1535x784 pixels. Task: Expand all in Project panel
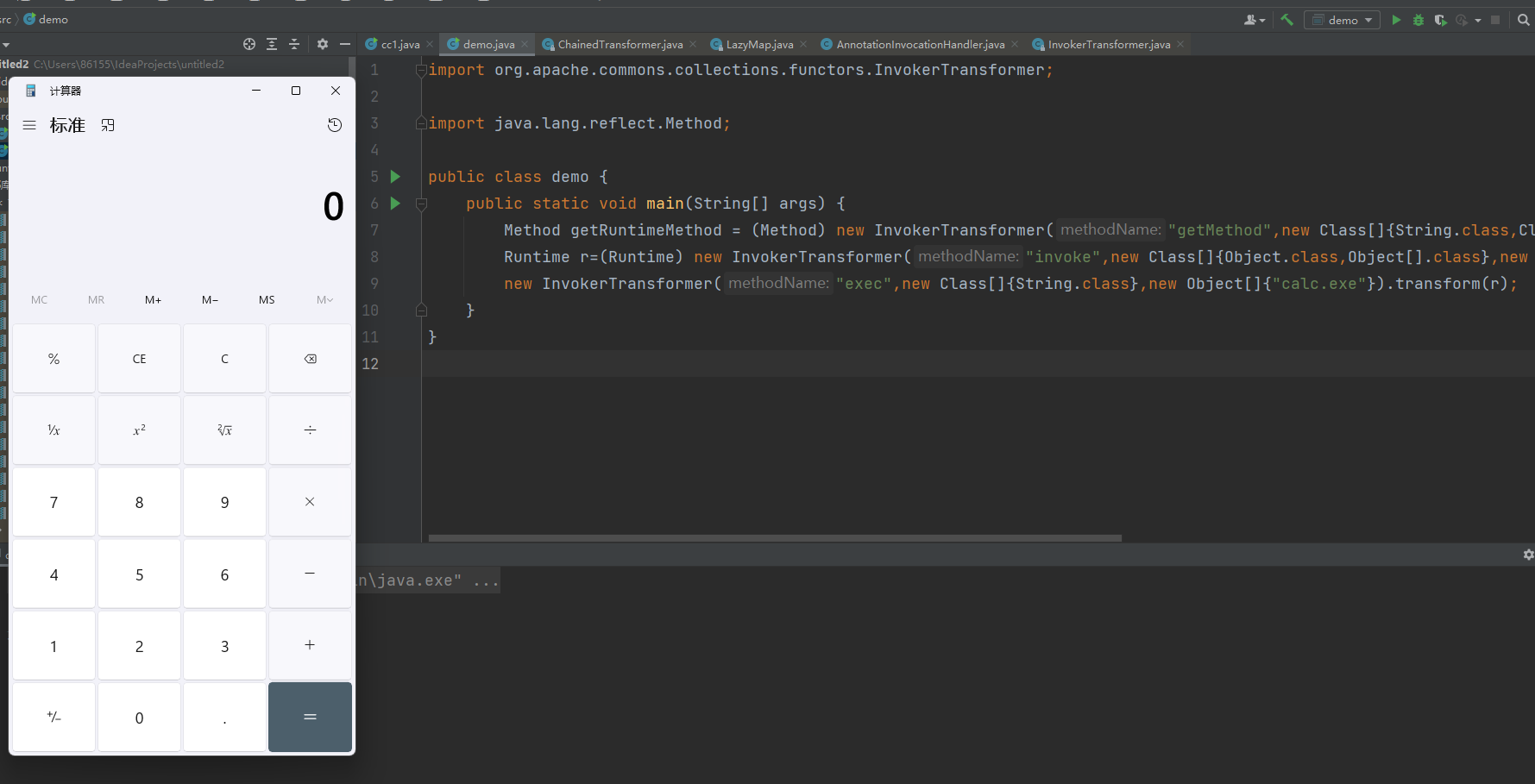click(272, 44)
